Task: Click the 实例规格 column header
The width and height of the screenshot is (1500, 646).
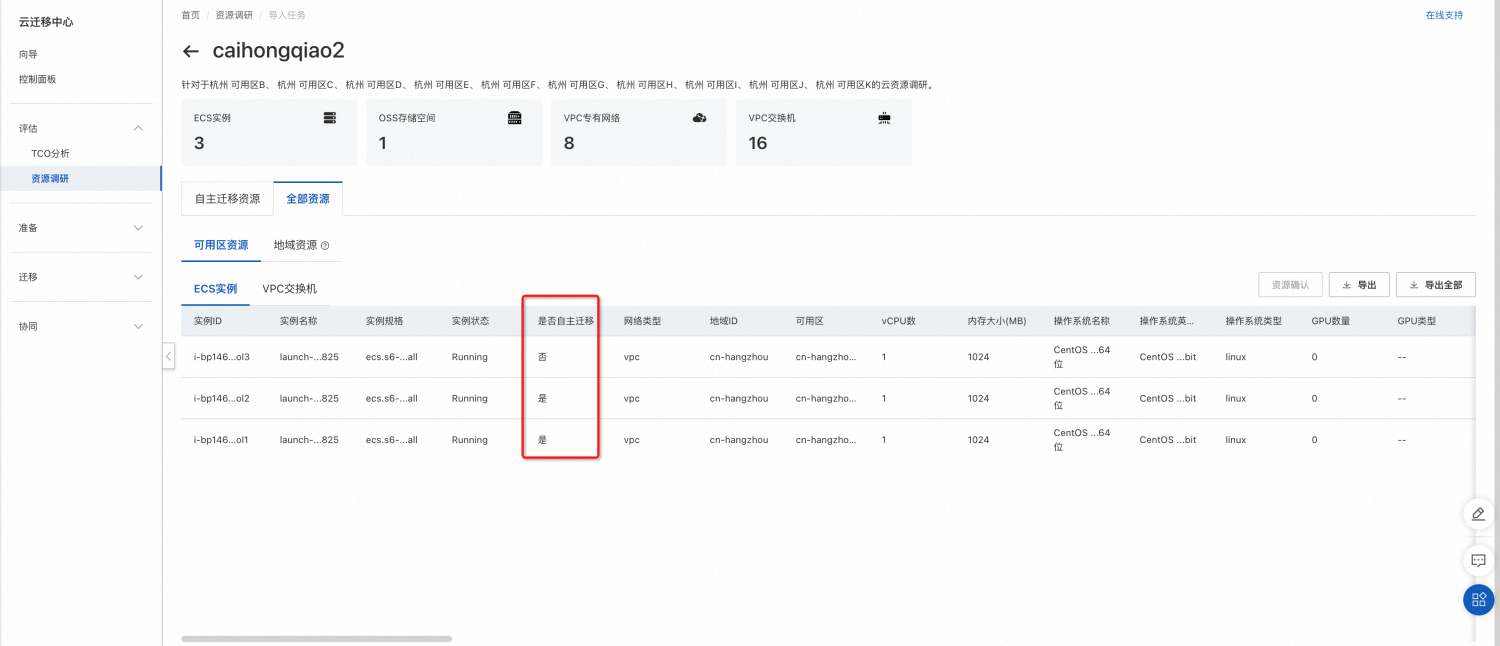Action: tap(385, 321)
